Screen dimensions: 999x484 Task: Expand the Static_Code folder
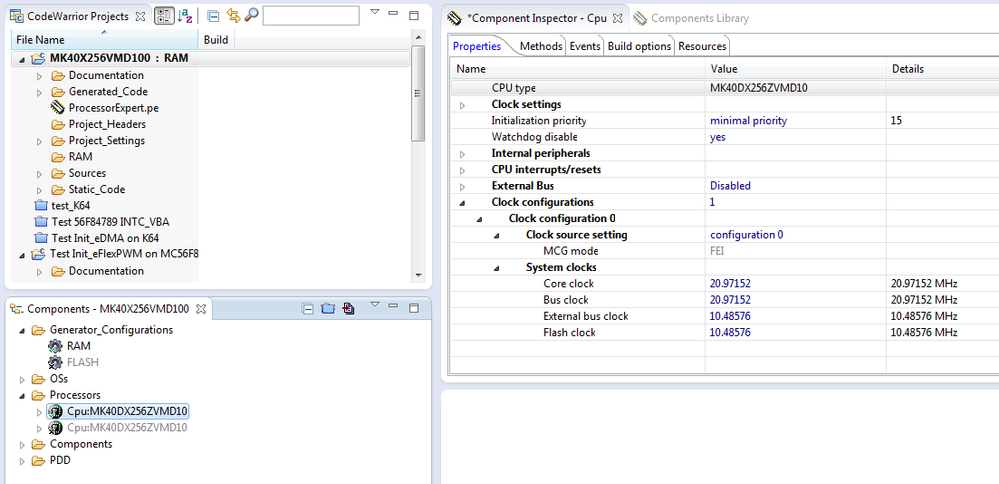tap(40, 190)
